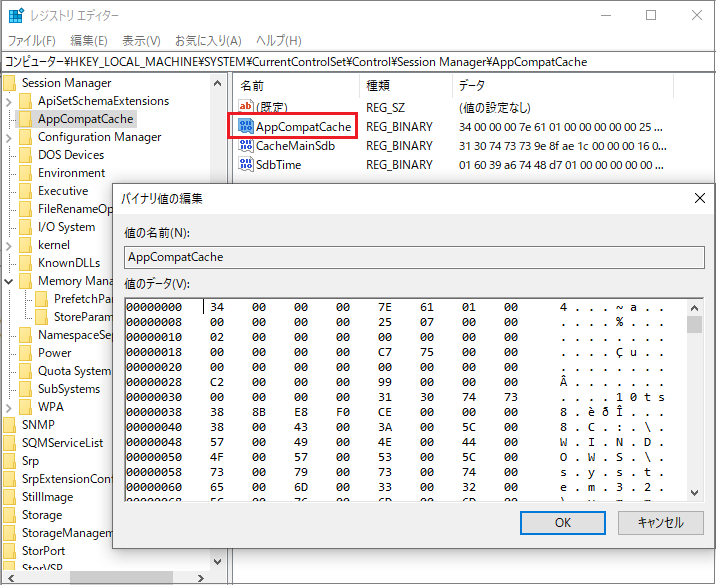Collapse the Memory Management tree node
This screenshot has width=716, height=585.
click(8, 281)
